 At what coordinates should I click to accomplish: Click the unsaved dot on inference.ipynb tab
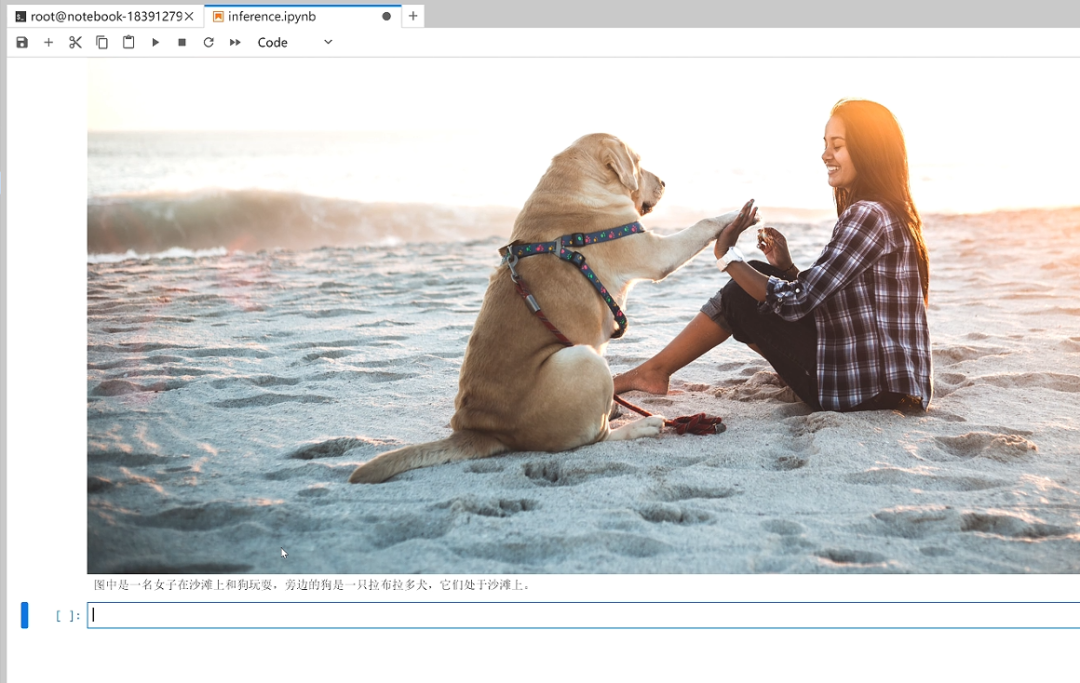point(387,16)
